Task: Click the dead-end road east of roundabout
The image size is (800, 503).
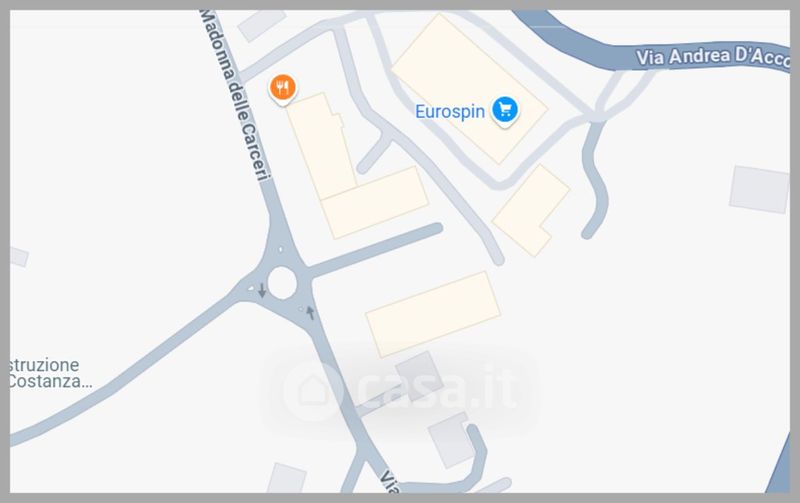Action: coord(375,250)
